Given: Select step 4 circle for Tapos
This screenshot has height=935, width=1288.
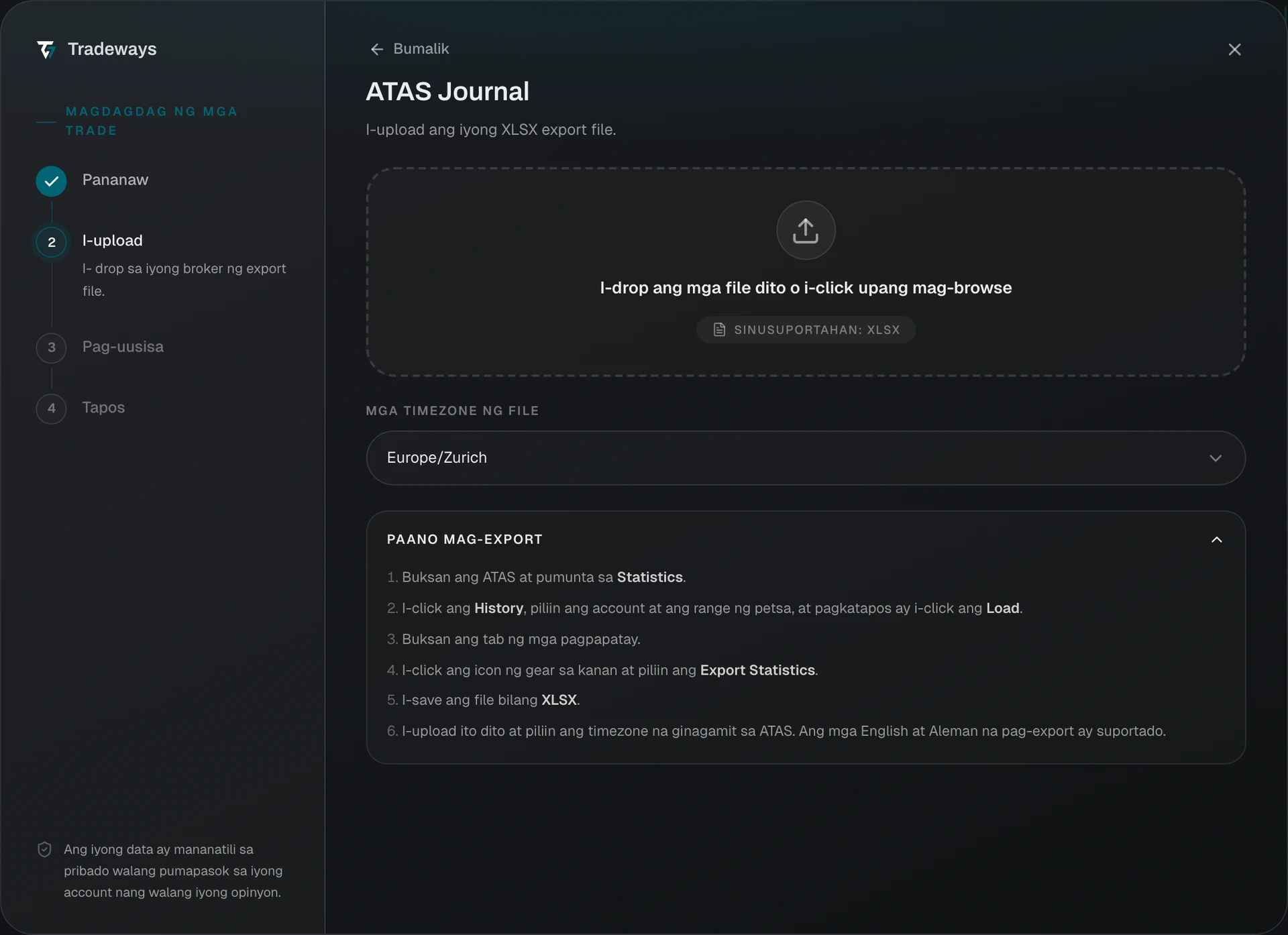Looking at the screenshot, I should tap(51, 408).
